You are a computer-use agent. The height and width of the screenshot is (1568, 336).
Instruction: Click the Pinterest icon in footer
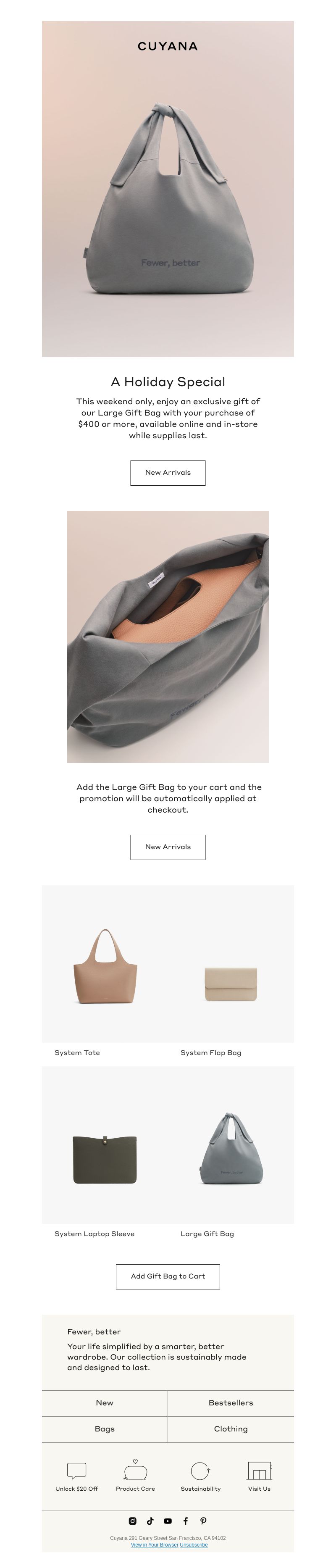pyautogui.click(x=203, y=1521)
